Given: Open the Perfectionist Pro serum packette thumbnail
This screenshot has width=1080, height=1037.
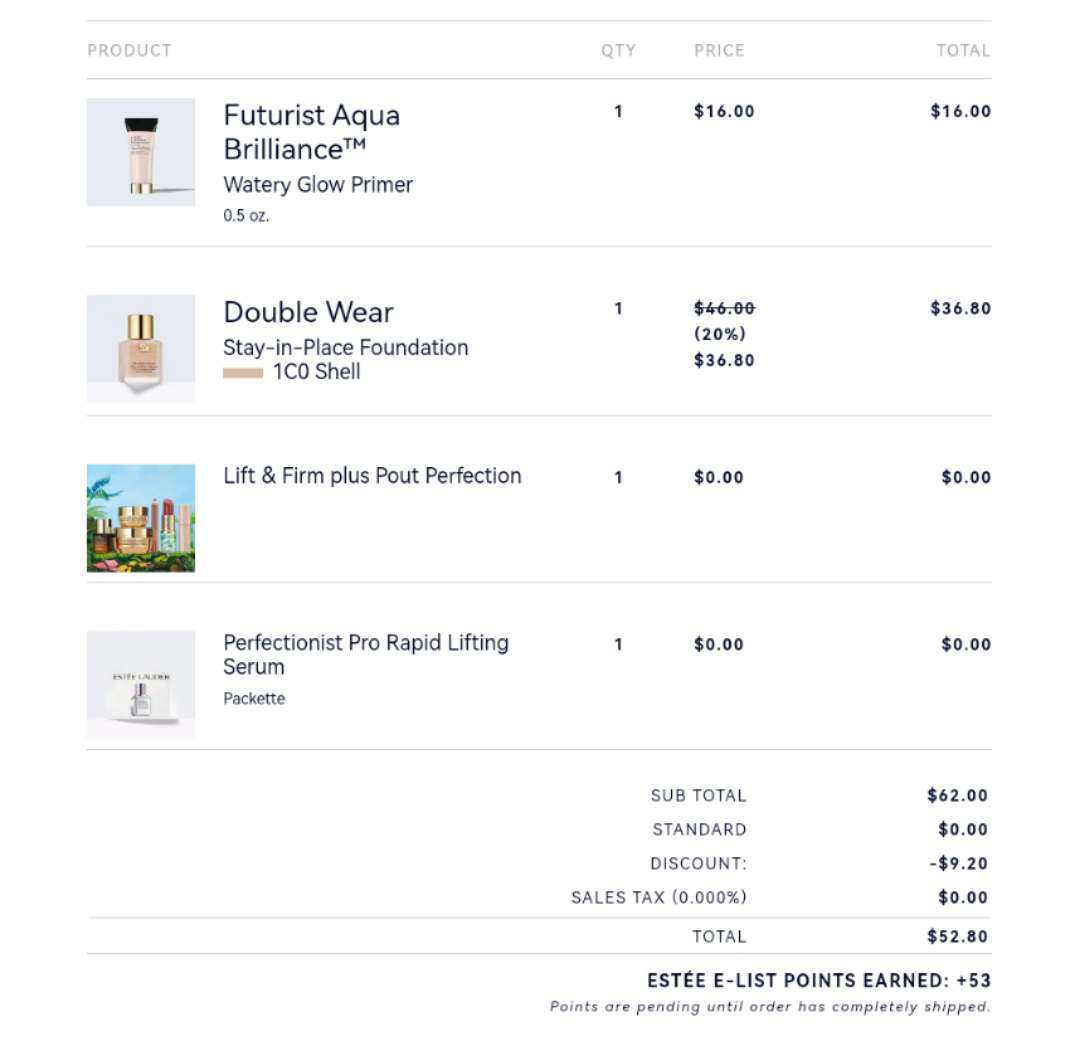Looking at the screenshot, I should point(141,684).
